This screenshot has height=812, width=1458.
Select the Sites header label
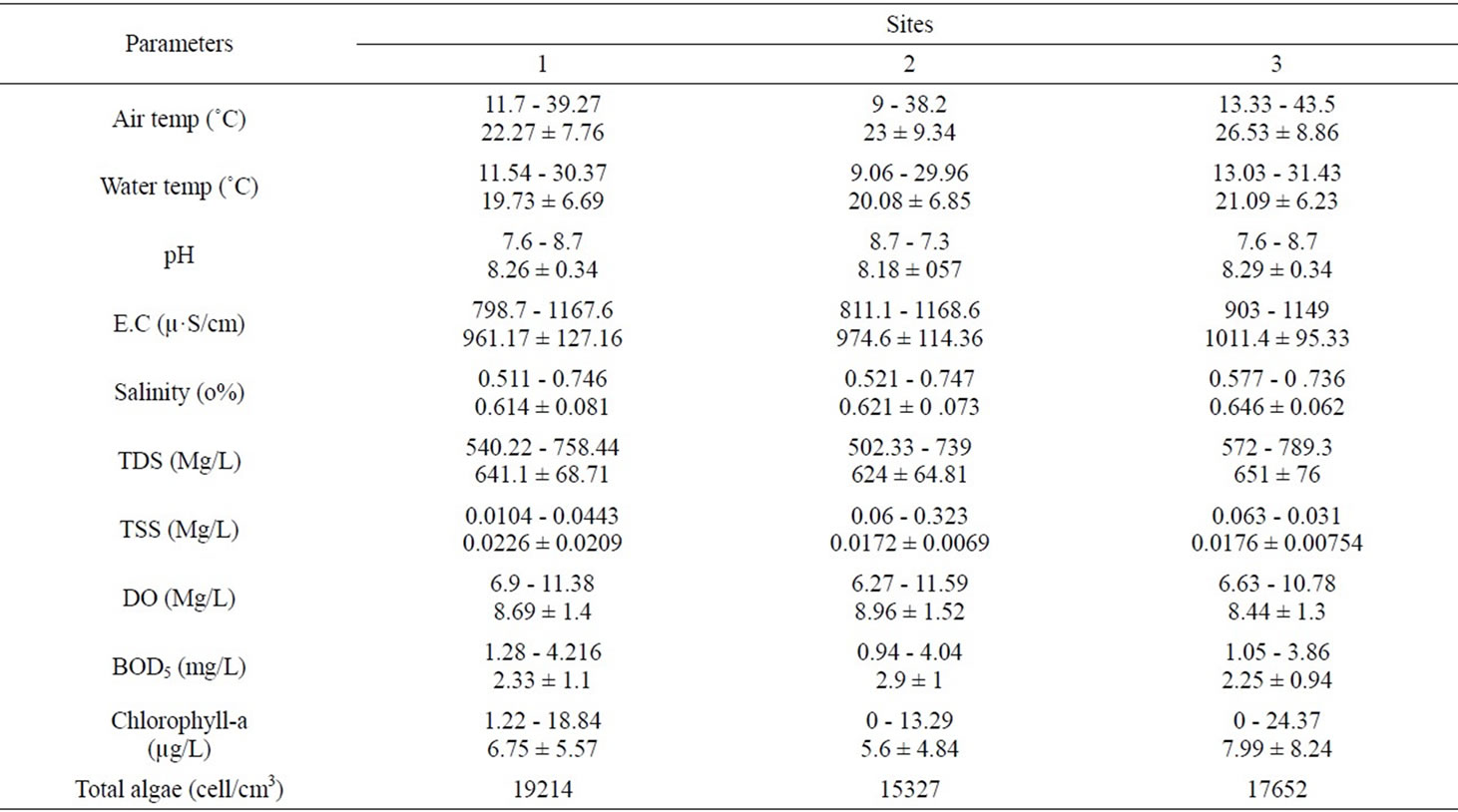tap(909, 24)
